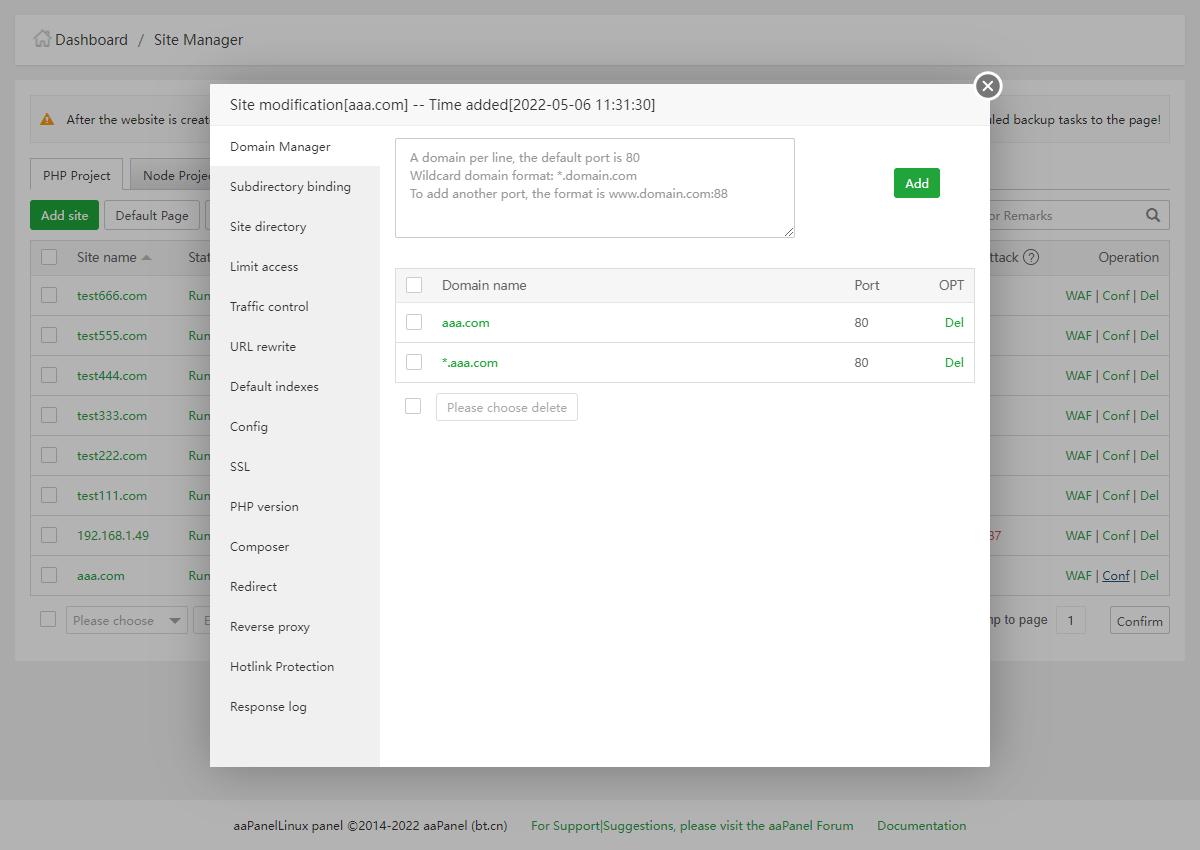Open the SSL settings tab
Image resolution: width=1200 pixels, height=850 pixels.
(240, 467)
